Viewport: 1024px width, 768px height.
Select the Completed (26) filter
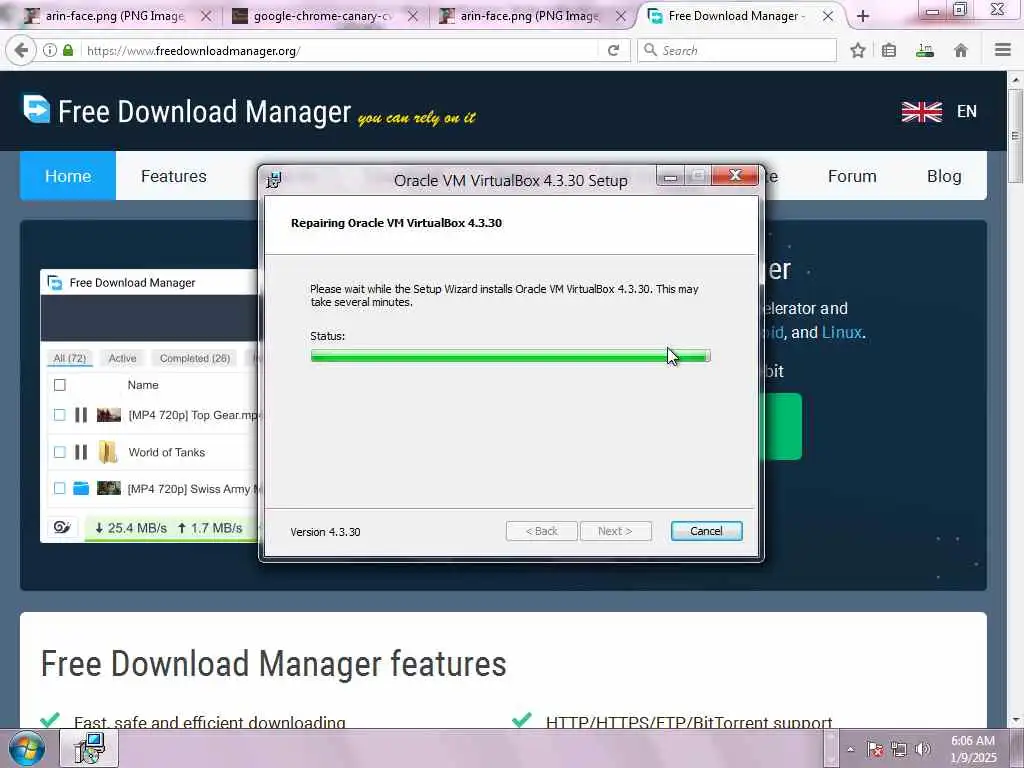pyautogui.click(x=195, y=358)
